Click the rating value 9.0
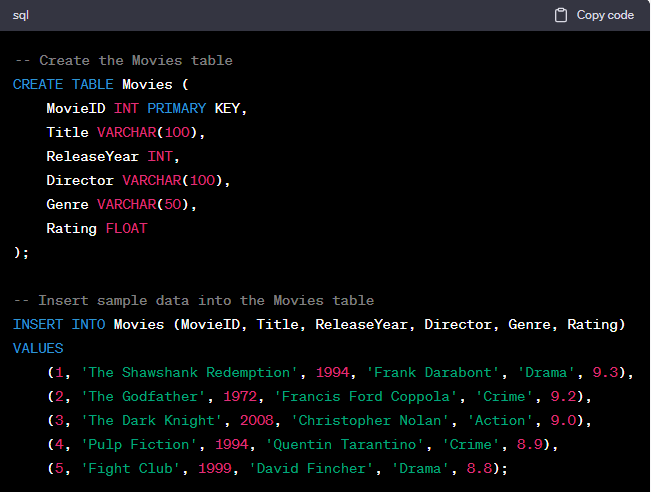Image resolution: width=651 pixels, height=492 pixels. click(x=563, y=421)
